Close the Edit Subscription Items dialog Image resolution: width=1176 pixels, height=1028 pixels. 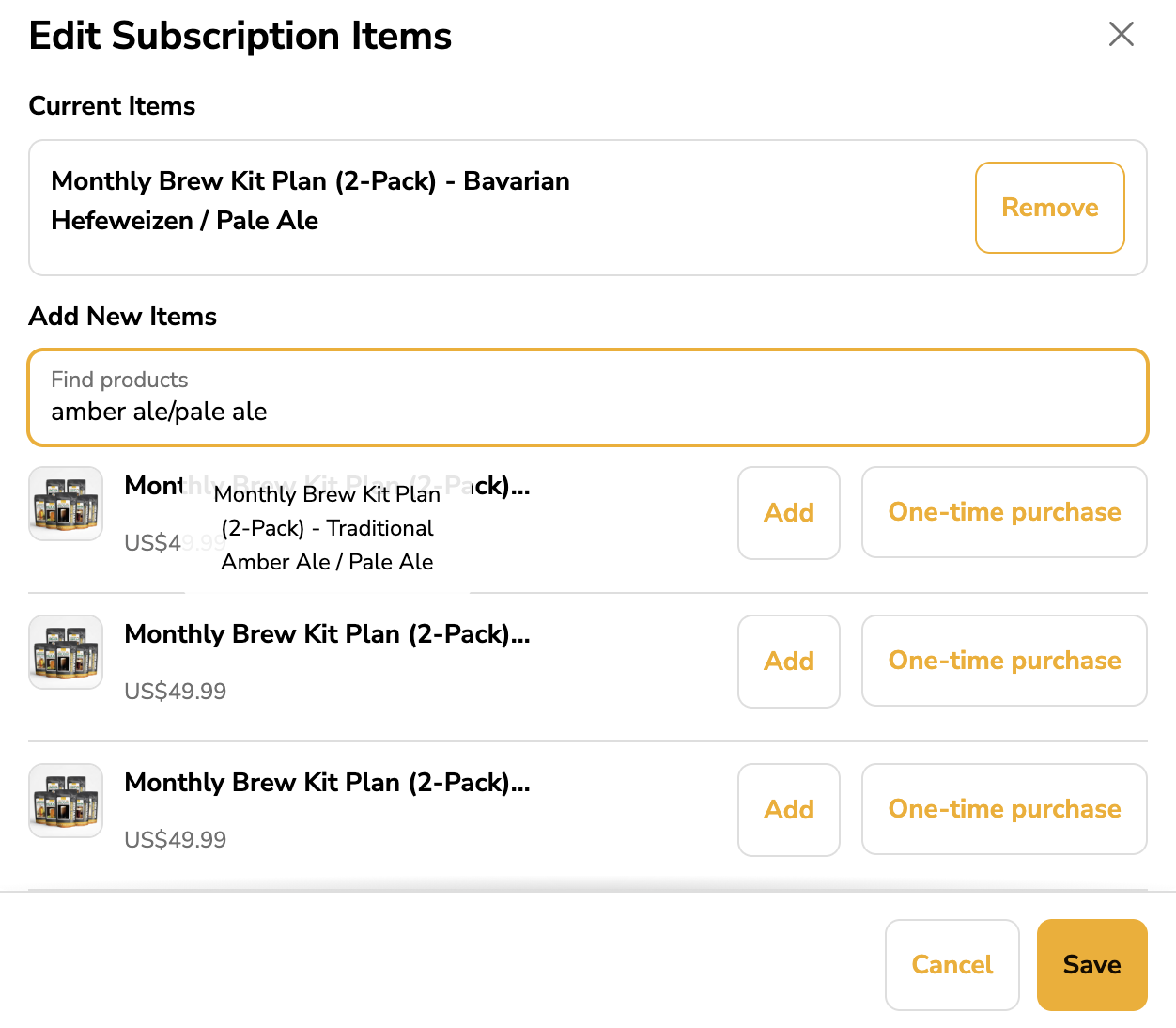coord(1121,35)
